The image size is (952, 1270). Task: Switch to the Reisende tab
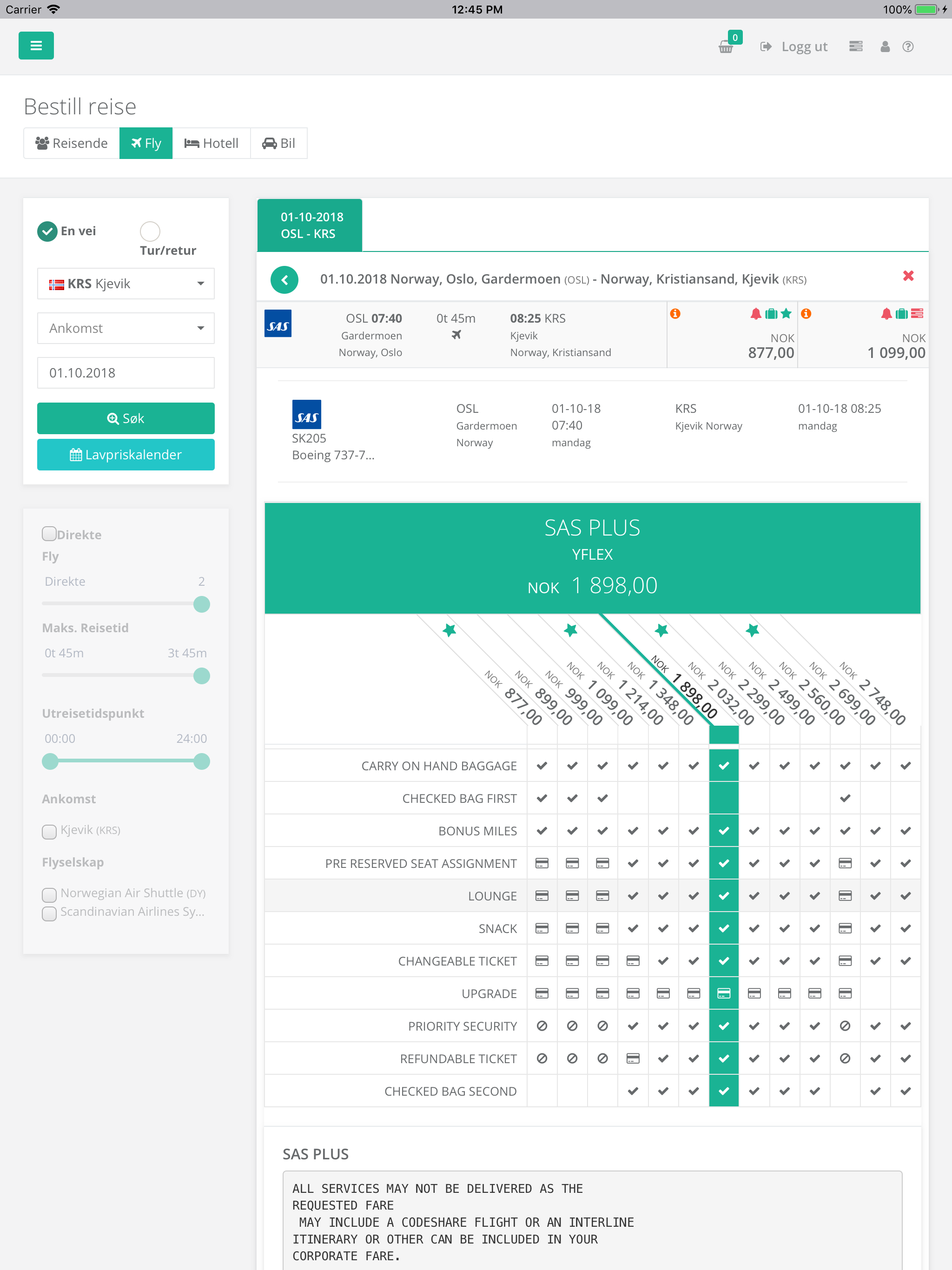[72, 143]
